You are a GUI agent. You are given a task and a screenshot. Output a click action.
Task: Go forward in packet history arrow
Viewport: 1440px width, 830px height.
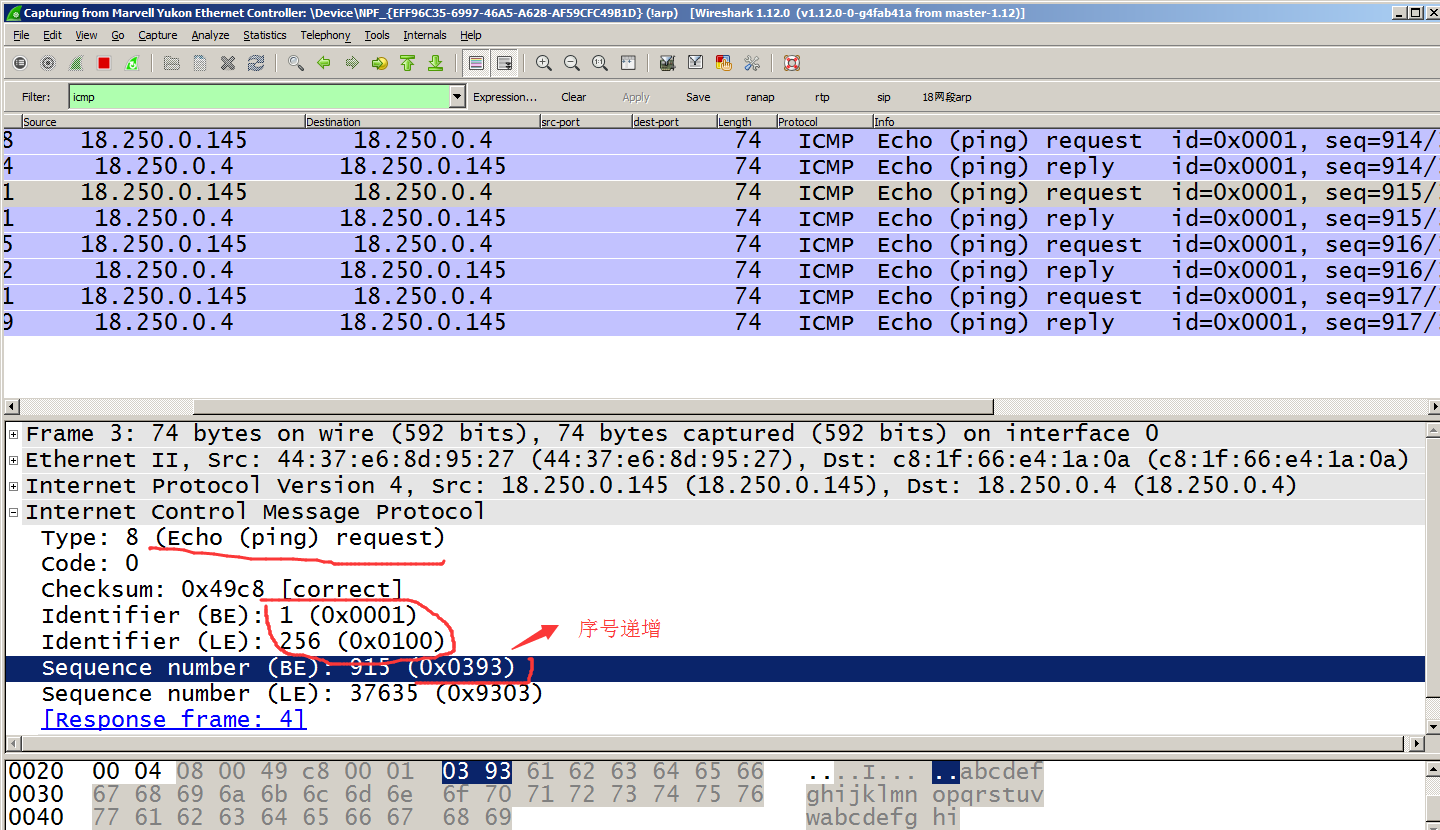352,63
